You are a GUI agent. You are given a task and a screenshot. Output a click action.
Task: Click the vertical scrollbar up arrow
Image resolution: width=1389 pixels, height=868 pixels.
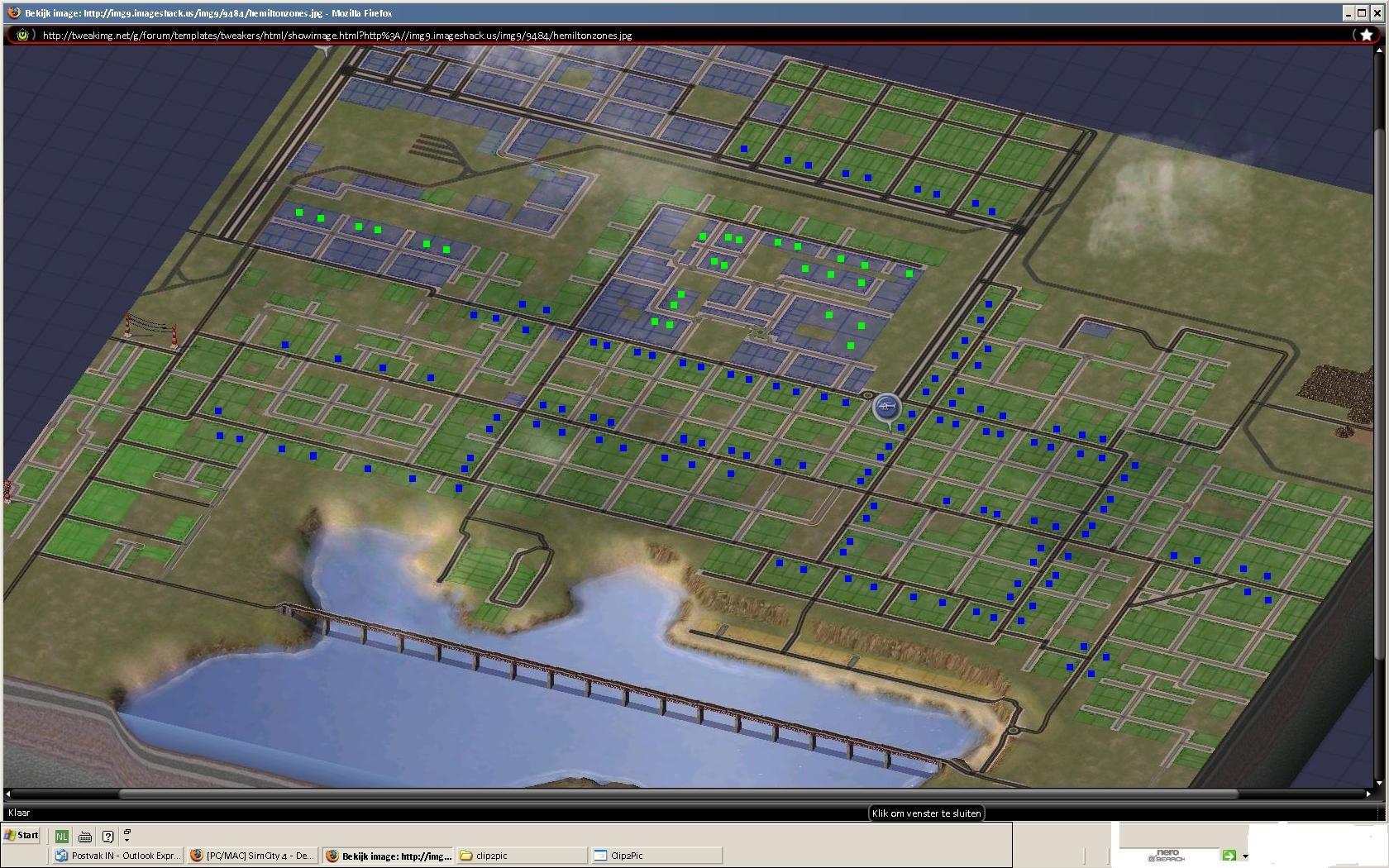pyautogui.click(x=1379, y=50)
